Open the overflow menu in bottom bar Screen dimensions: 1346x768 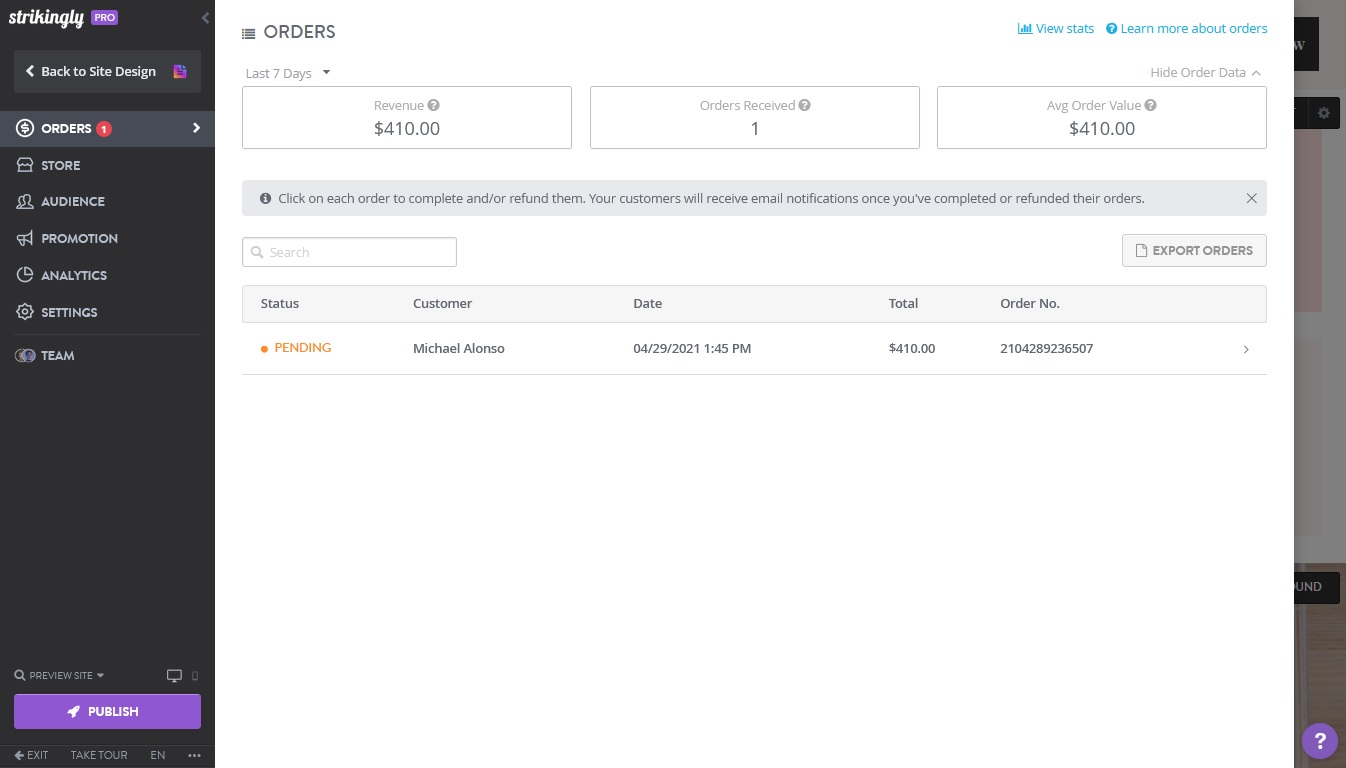point(194,755)
